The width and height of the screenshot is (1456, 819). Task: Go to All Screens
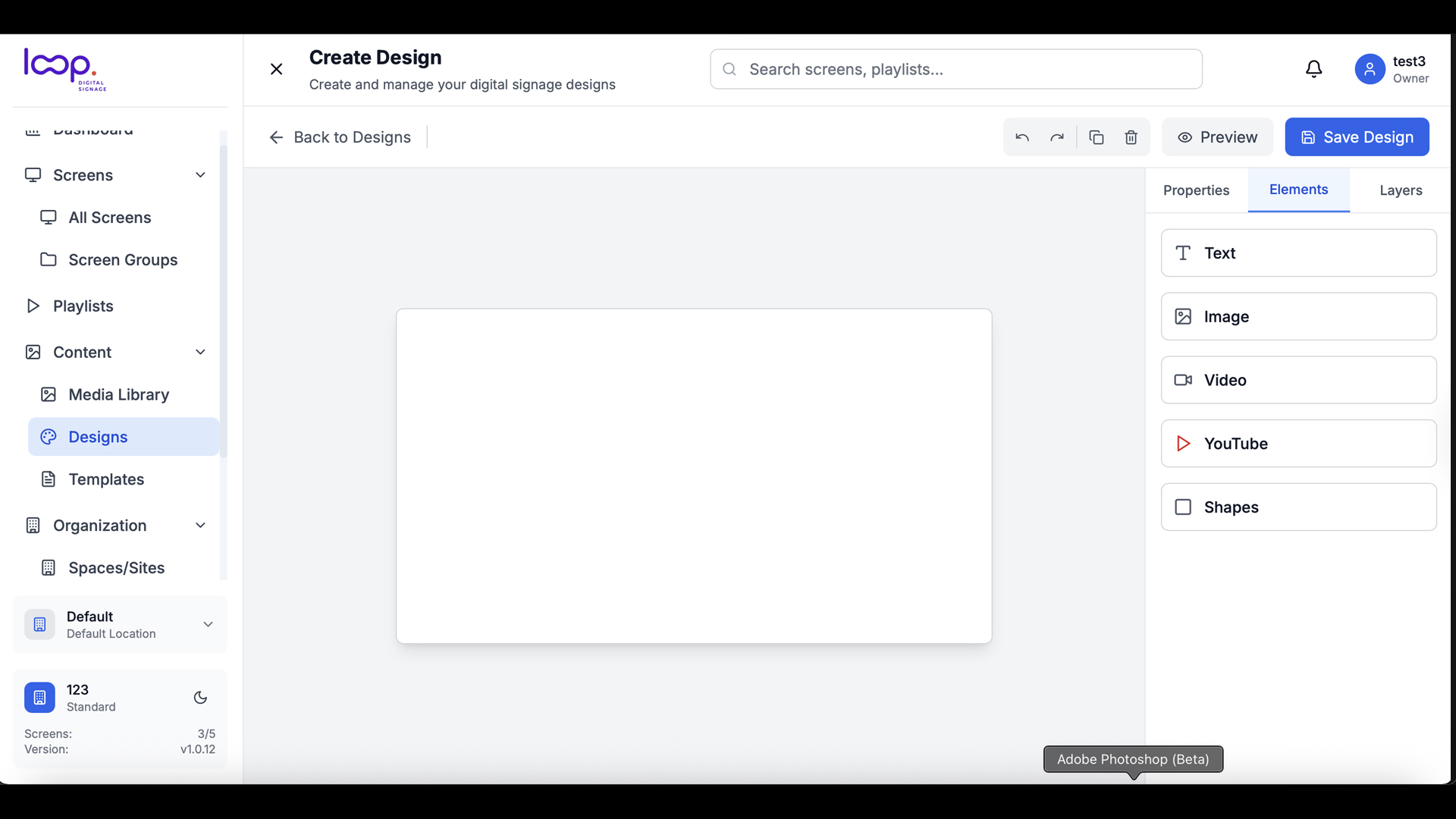[x=123, y=218]
